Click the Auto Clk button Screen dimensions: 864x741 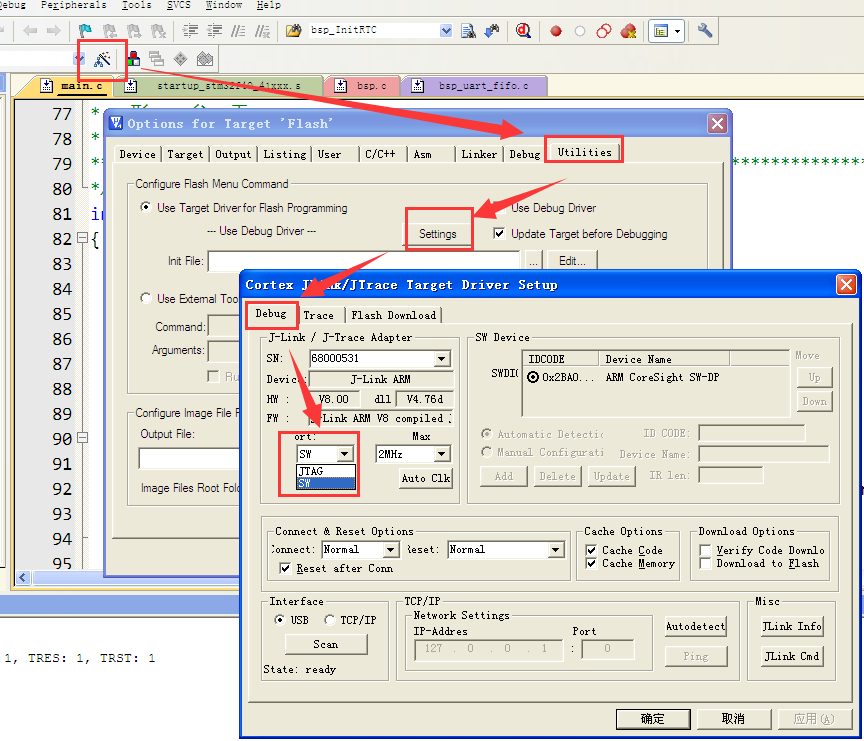point(425,478)
